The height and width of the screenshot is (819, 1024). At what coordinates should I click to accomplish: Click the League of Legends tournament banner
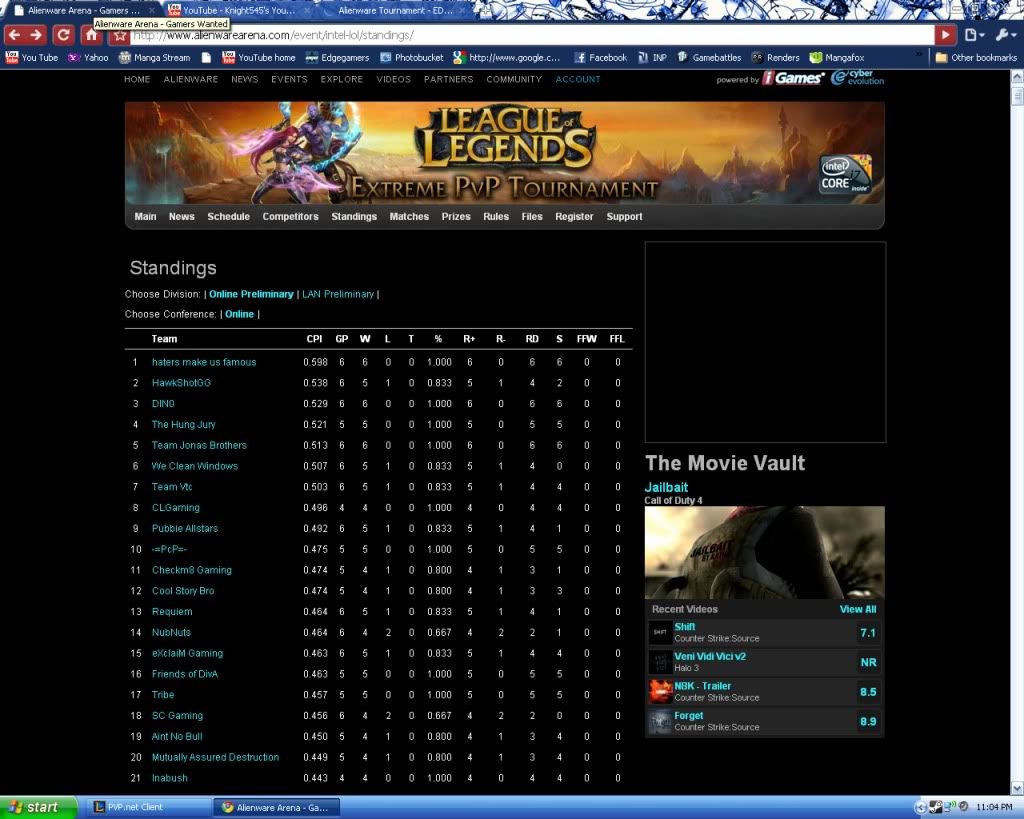click(x=505, y=153)
